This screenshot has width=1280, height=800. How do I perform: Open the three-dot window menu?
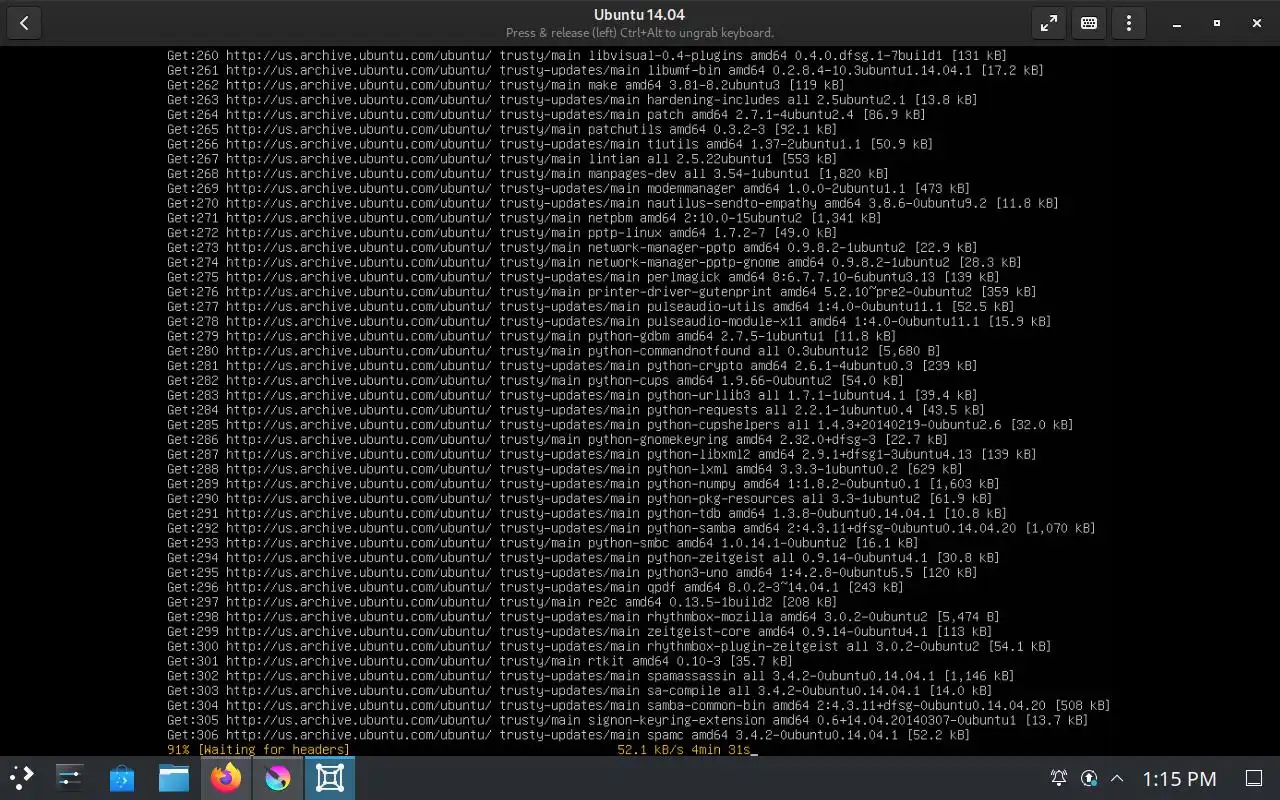[1129, 23]
